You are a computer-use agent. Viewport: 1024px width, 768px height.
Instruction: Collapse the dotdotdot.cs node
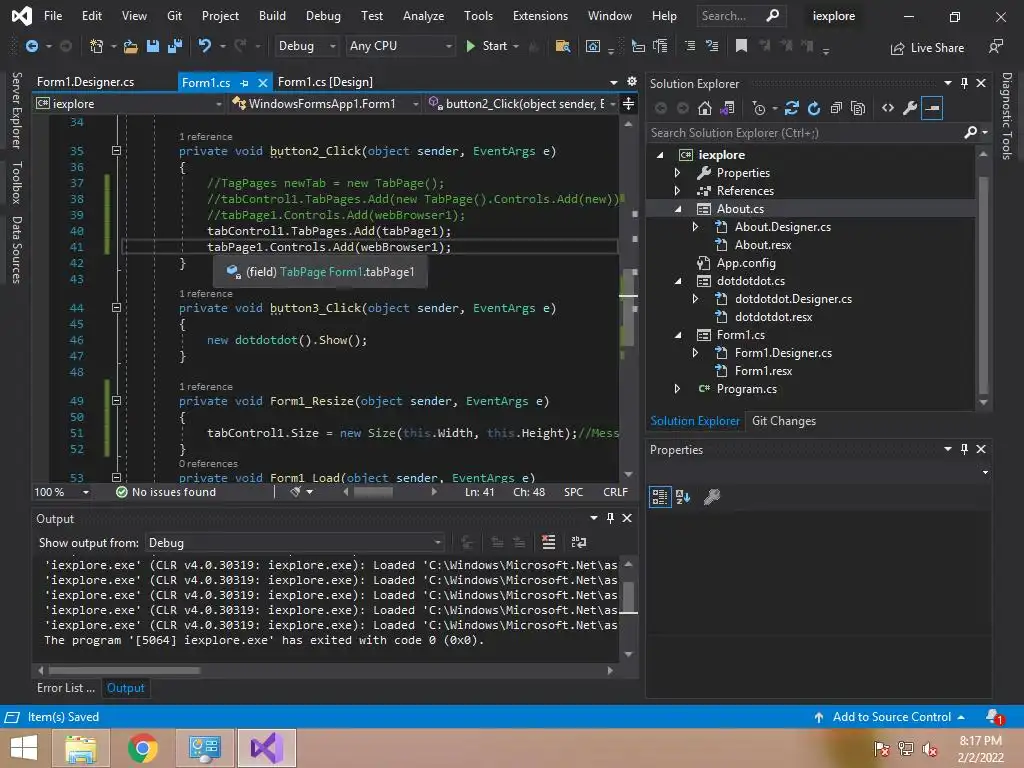point(678,281)
